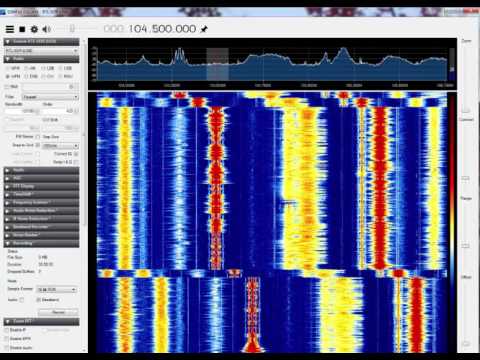480x360 pixels.
Task: Enable the Shift checkbox
Action: pyautogui.click(x=7, y=87)
